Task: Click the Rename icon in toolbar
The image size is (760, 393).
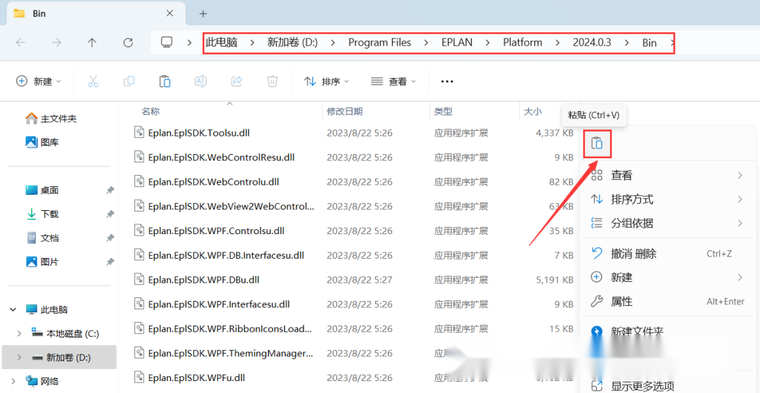Action: pos(201,81)
